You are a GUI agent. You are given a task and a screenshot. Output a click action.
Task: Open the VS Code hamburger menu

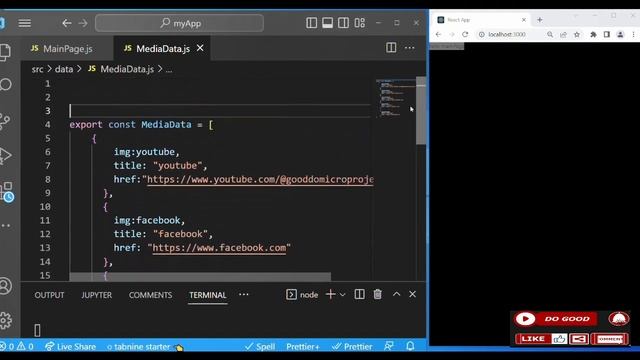pos(24,23)
